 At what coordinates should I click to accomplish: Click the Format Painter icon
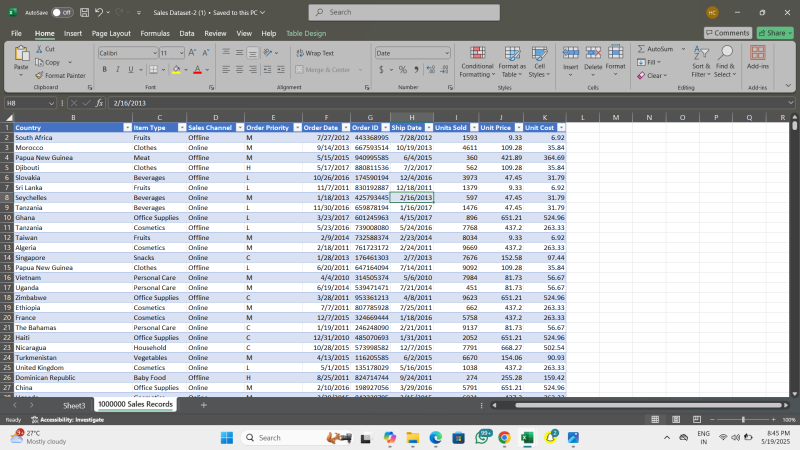click(39, 75)
